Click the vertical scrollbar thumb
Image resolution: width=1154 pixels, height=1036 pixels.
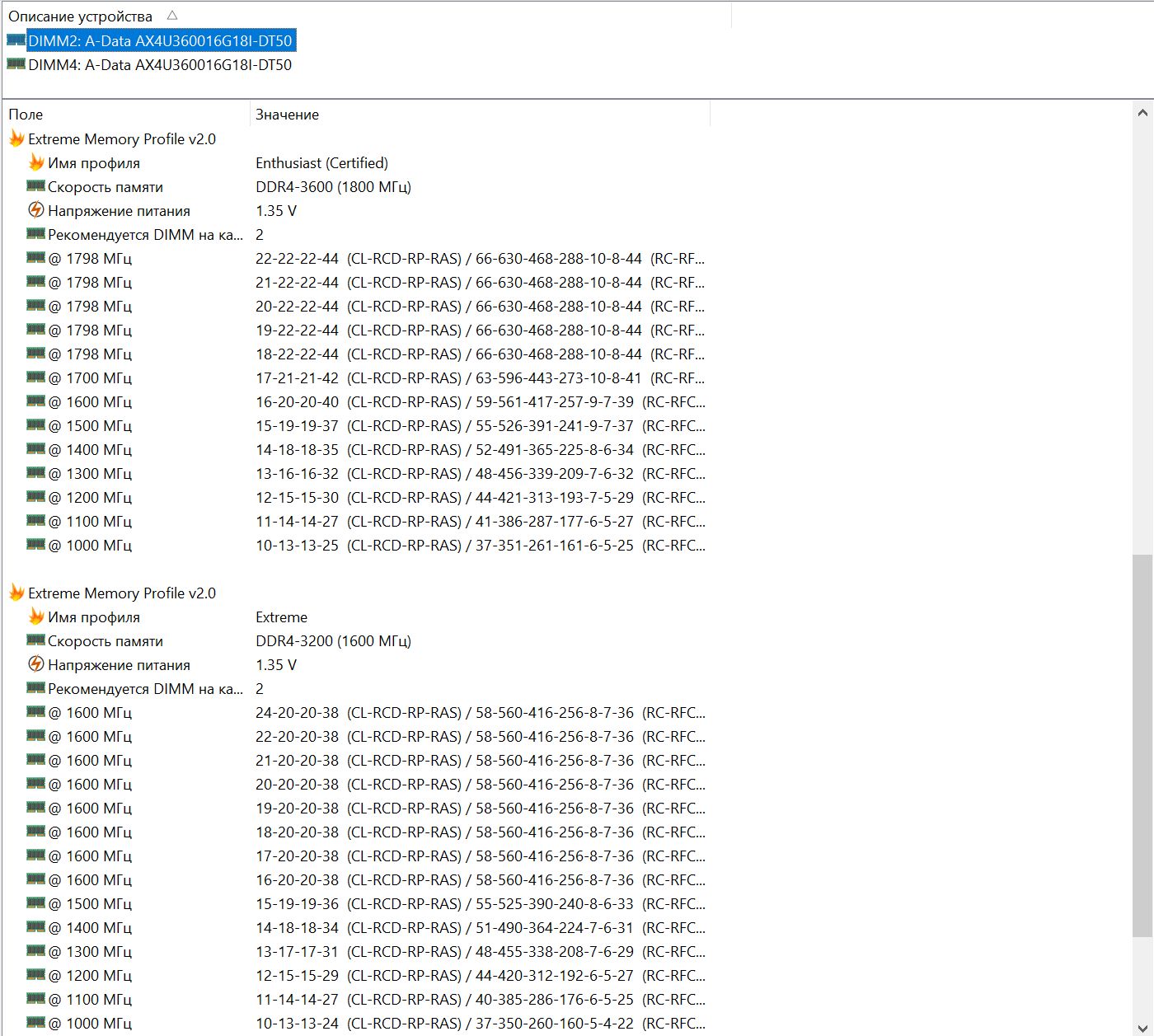point(1142,746)
